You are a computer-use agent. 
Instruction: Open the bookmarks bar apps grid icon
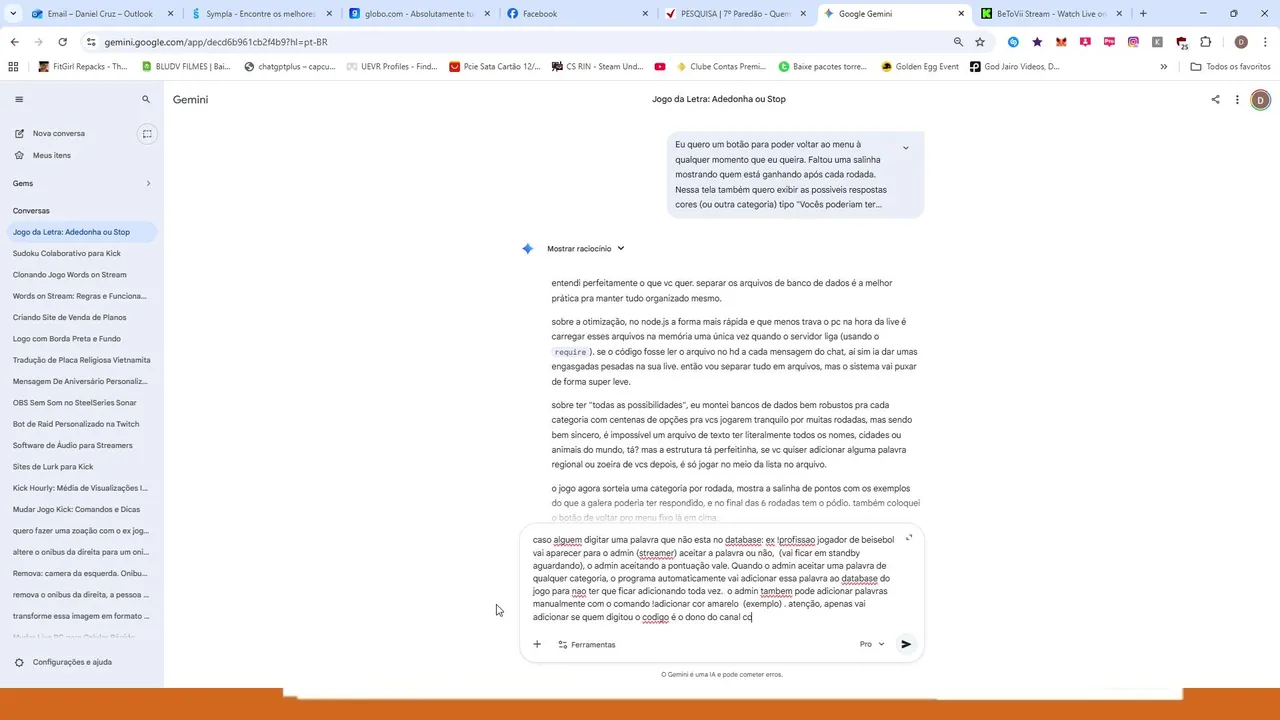tap(13, 67)
